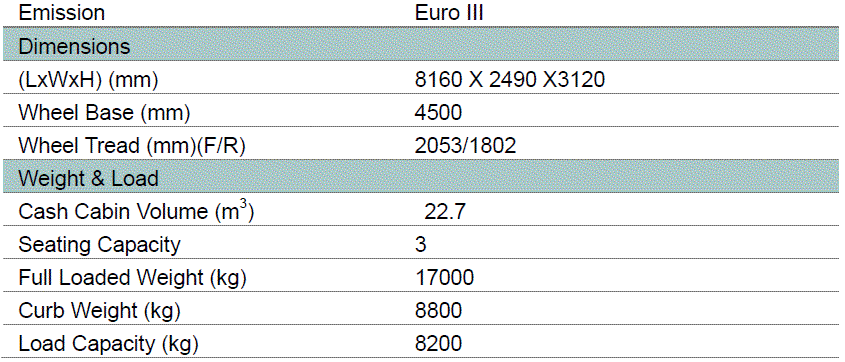This screenshot has height=362, width=845.
Task: Click the (LxWxH) (mm) label
Action: click(x=88, y=80)
